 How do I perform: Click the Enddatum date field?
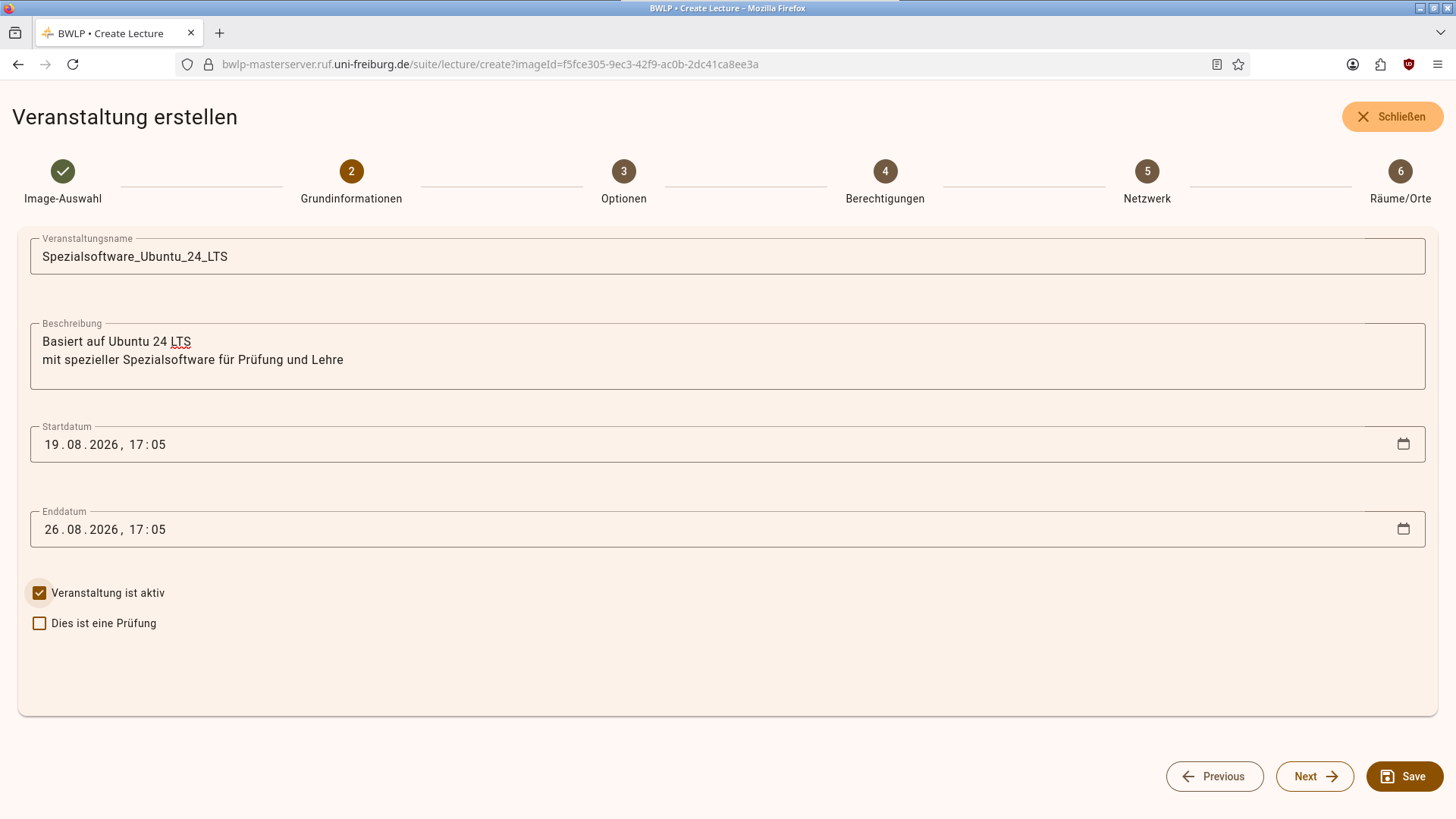pyautogui.click(x=727, y=529)
